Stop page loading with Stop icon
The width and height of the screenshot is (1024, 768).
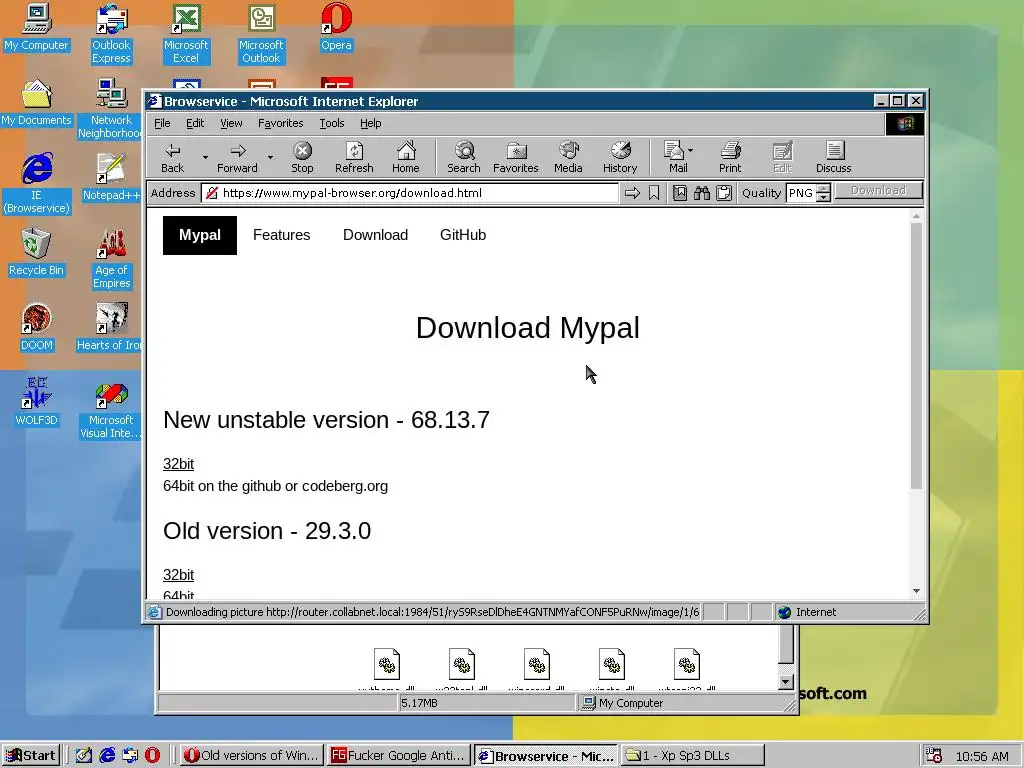302,157
